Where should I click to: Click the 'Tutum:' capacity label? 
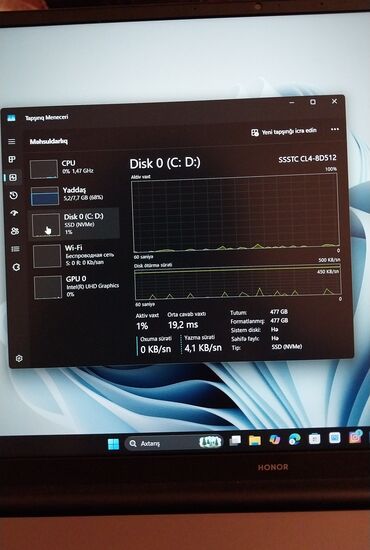(x=238, y=313)
